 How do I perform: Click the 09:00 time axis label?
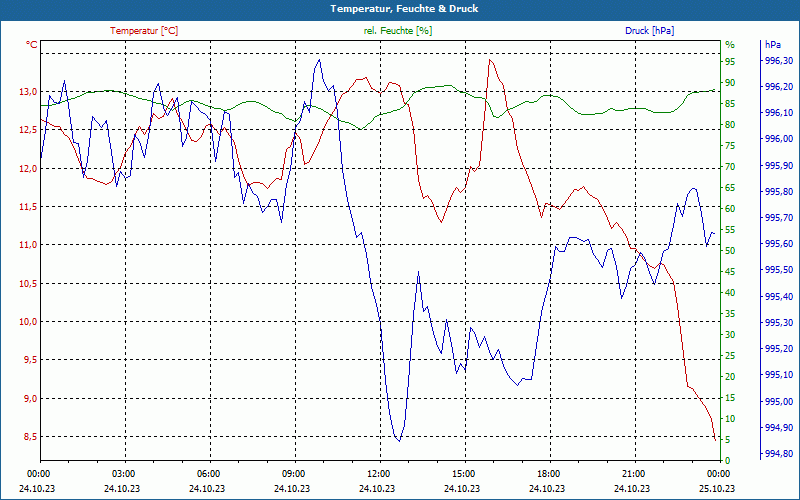tap(293, 474)
